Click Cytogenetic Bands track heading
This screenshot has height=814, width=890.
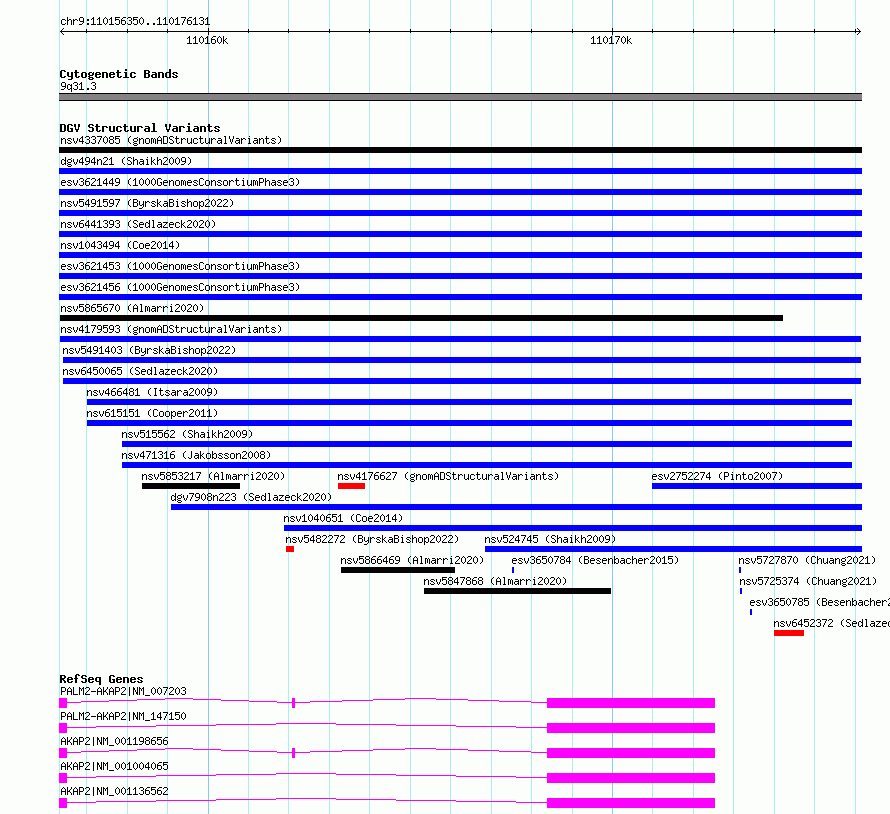[x=119, y=74]
